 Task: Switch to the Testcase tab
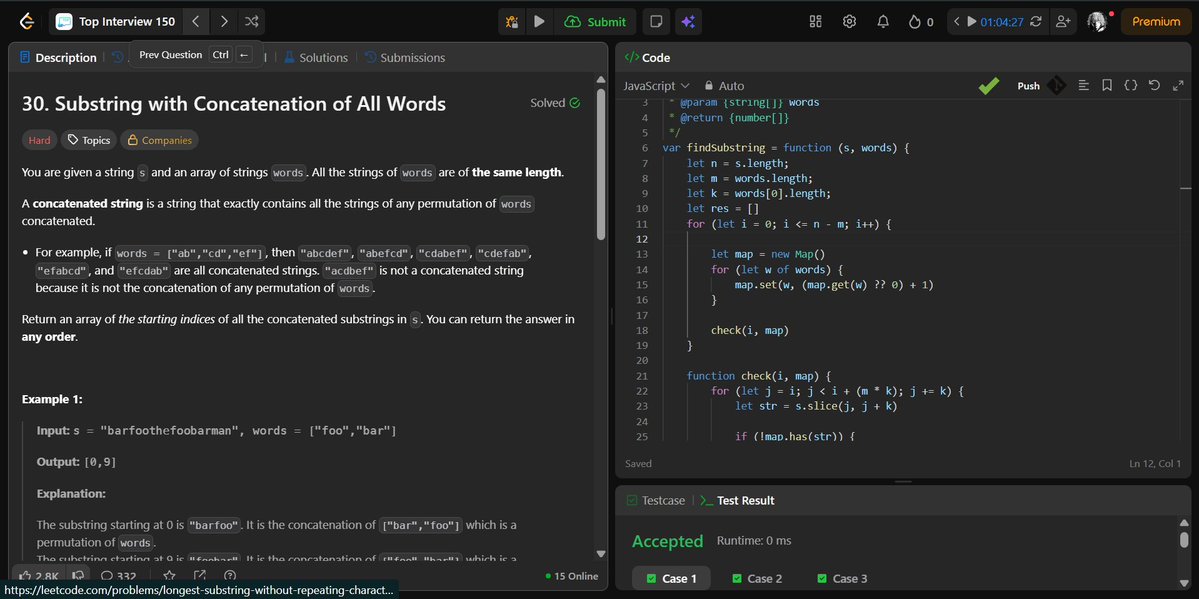pyautogui.click(x=655, y=500)
